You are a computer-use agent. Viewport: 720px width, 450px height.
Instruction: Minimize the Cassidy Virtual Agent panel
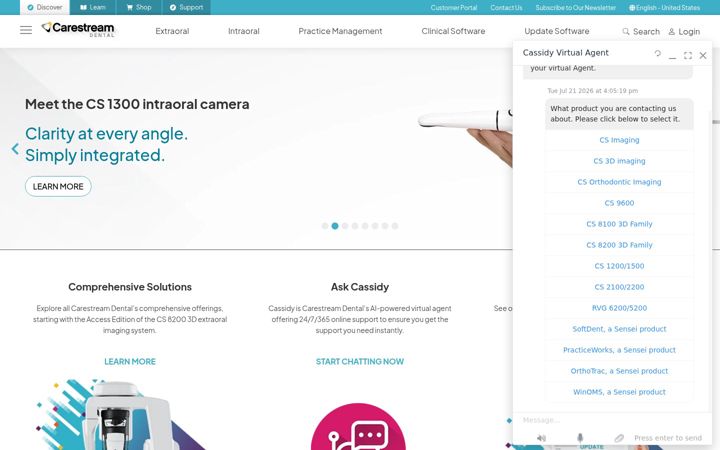tap(672, 56)
